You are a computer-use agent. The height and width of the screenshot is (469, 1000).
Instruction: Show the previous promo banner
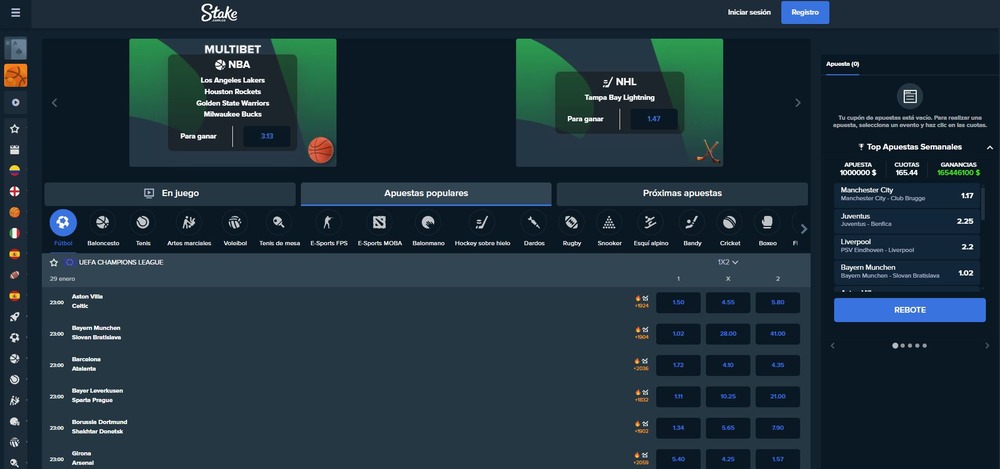(54, 103)
